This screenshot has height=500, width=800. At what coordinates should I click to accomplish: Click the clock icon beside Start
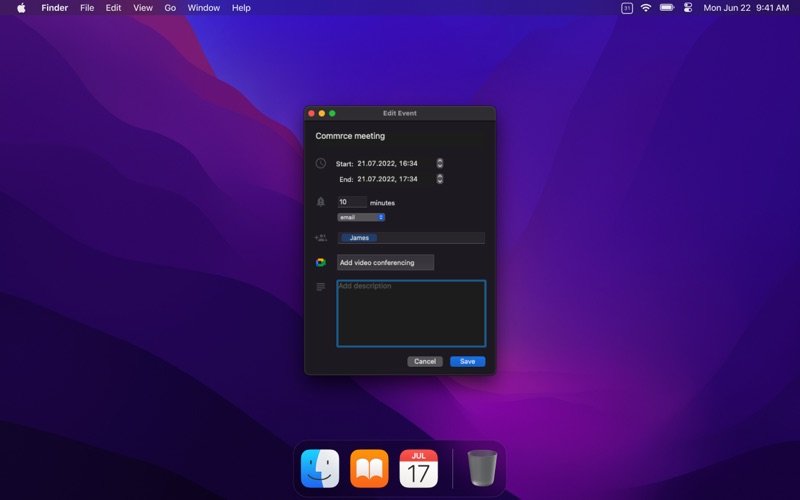[x=320, y=163]
